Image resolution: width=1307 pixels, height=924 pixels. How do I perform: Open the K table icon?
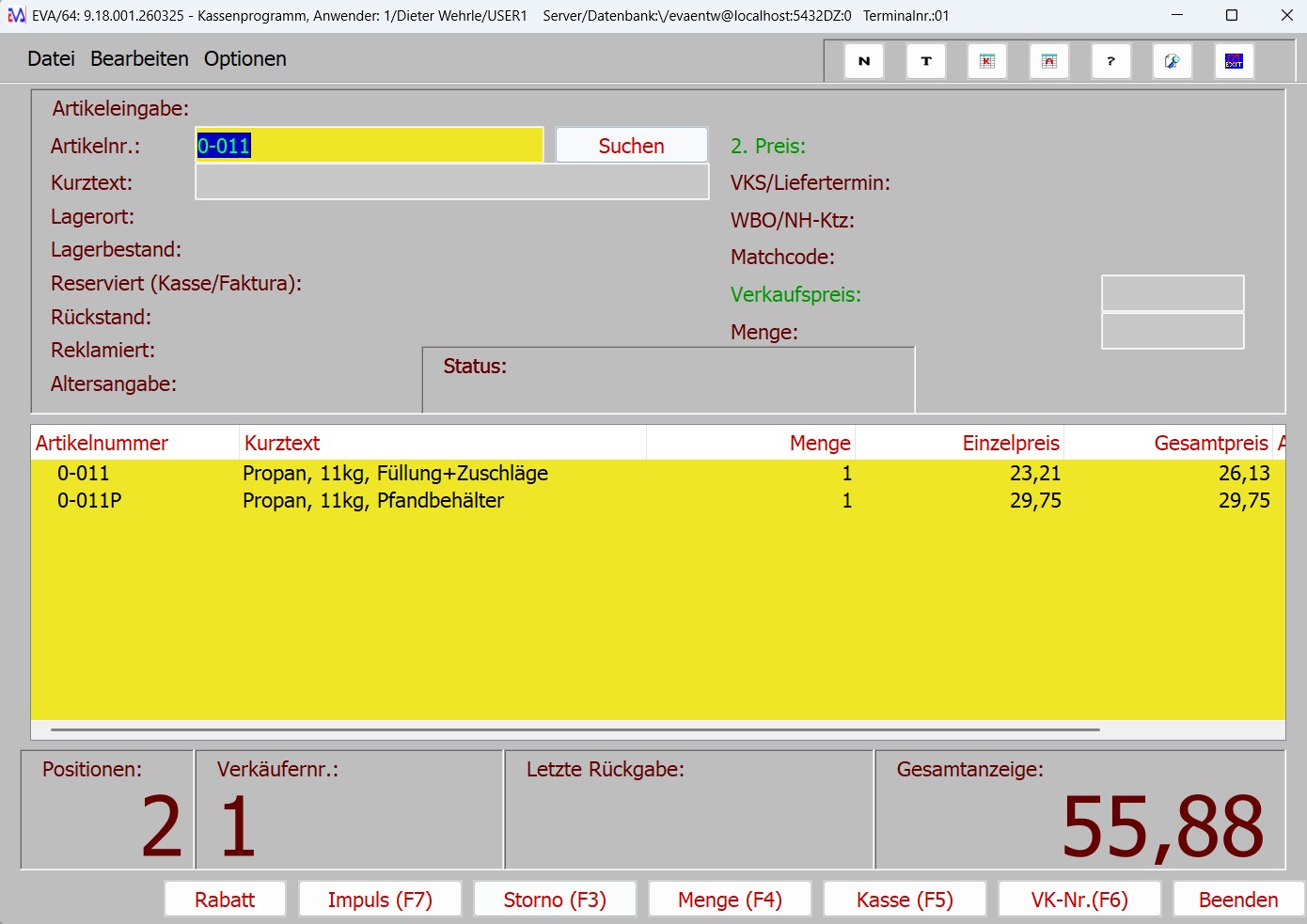(987, 61)
